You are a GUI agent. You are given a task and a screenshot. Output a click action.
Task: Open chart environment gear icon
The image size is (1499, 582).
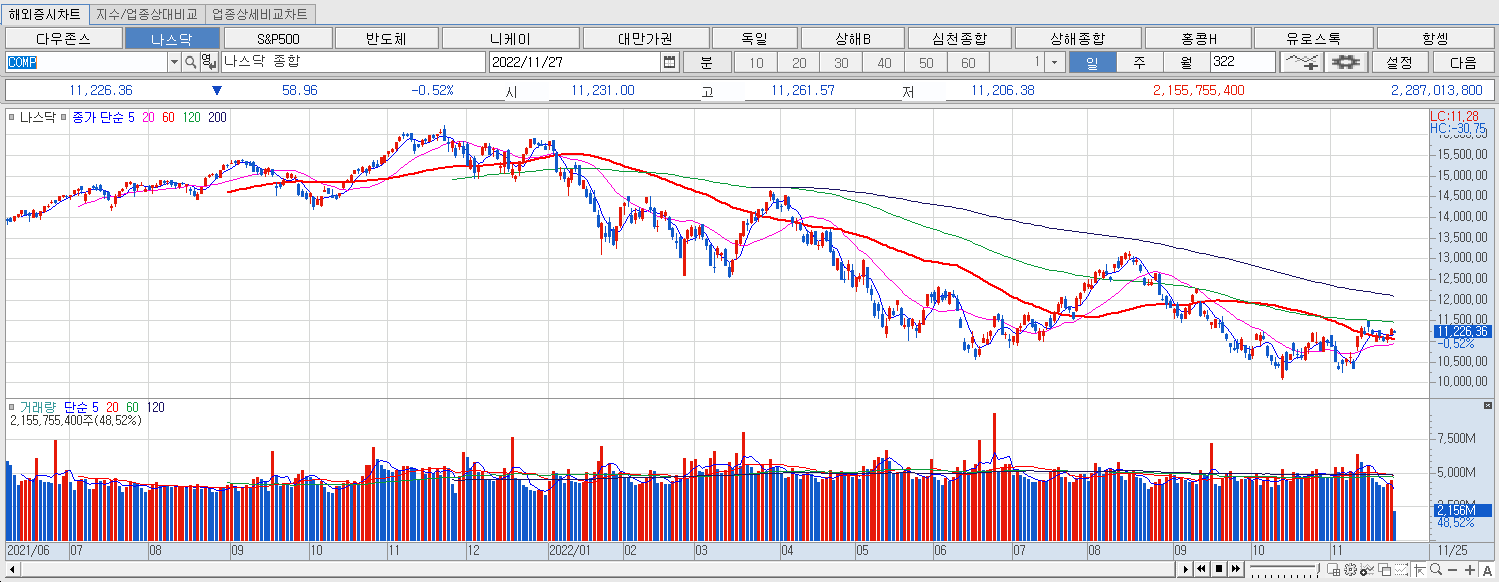[1350, 570]
